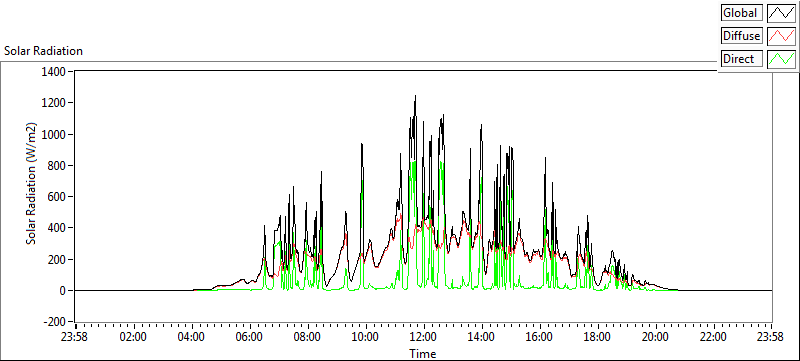Click the 1200 y-axis tick label

coord(56,103)
